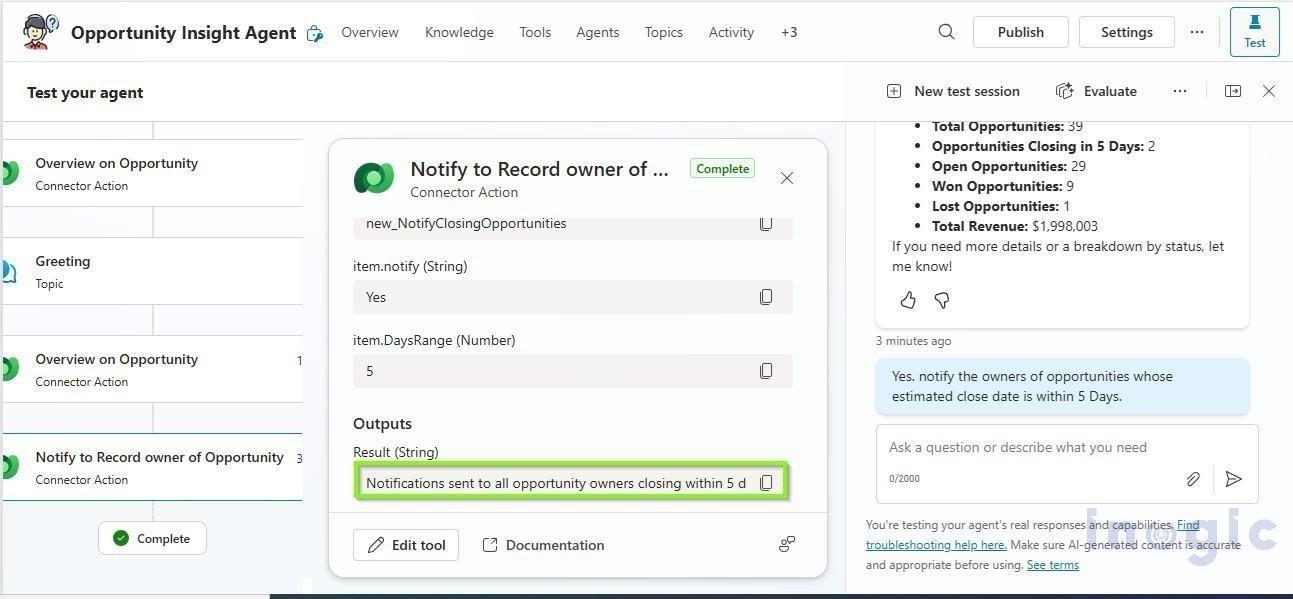Copy the item.DaysRange value
This screenshot has width=1293, height=599.
coord(766,370)
